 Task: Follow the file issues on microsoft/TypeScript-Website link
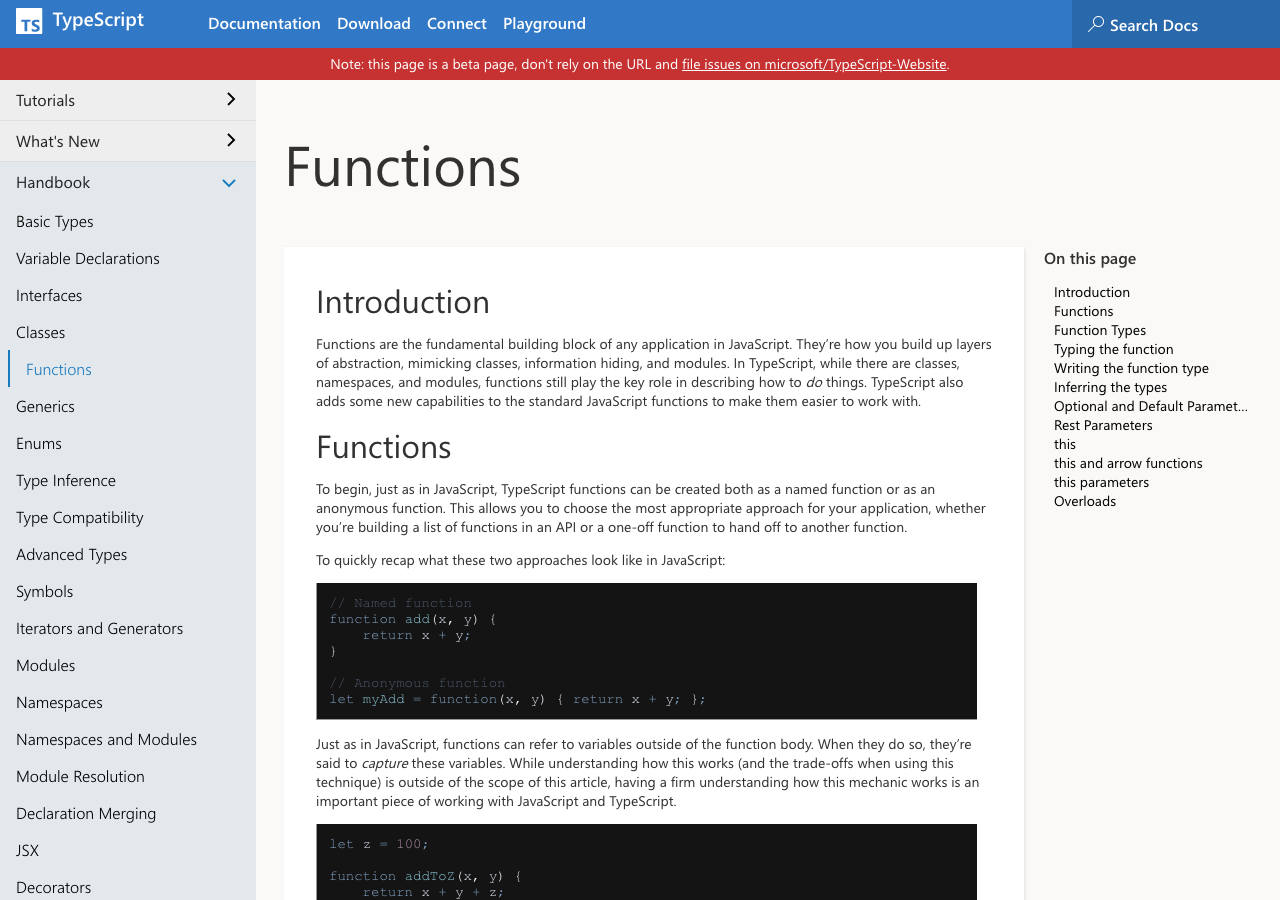(x=814, y=64)
